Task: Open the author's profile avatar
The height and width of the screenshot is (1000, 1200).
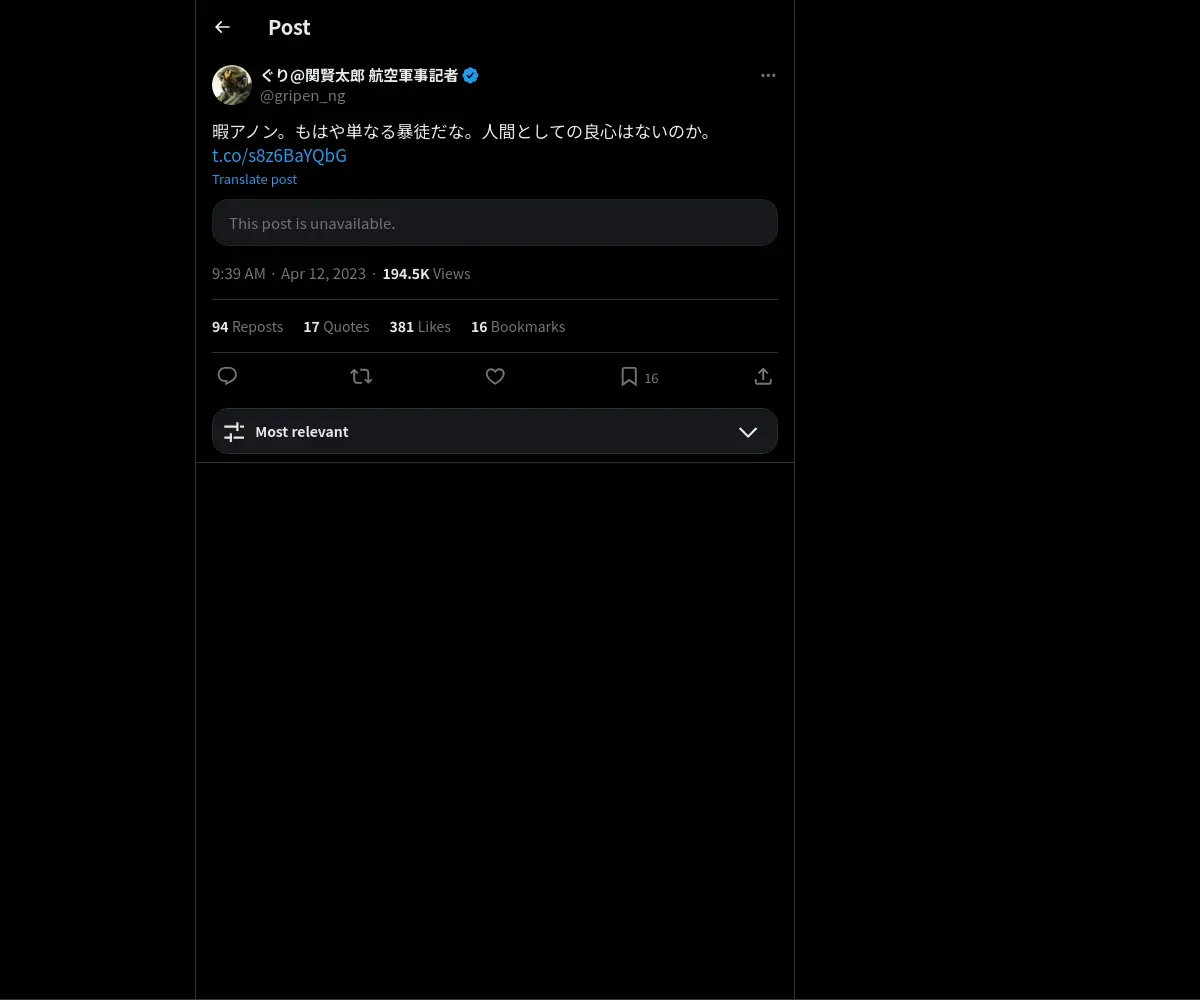Action: click(x=232, y=85)
